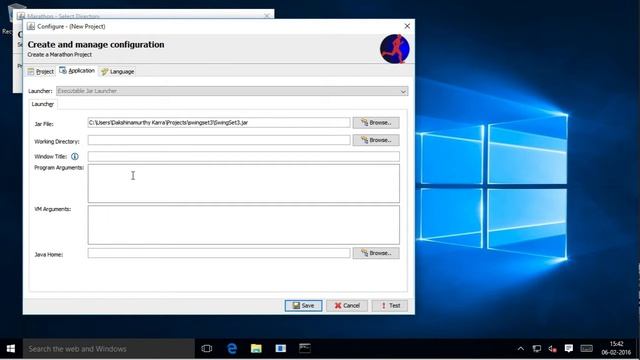Open the Language tab
Screen dimensions: 640x360
[x=118, y=71]
